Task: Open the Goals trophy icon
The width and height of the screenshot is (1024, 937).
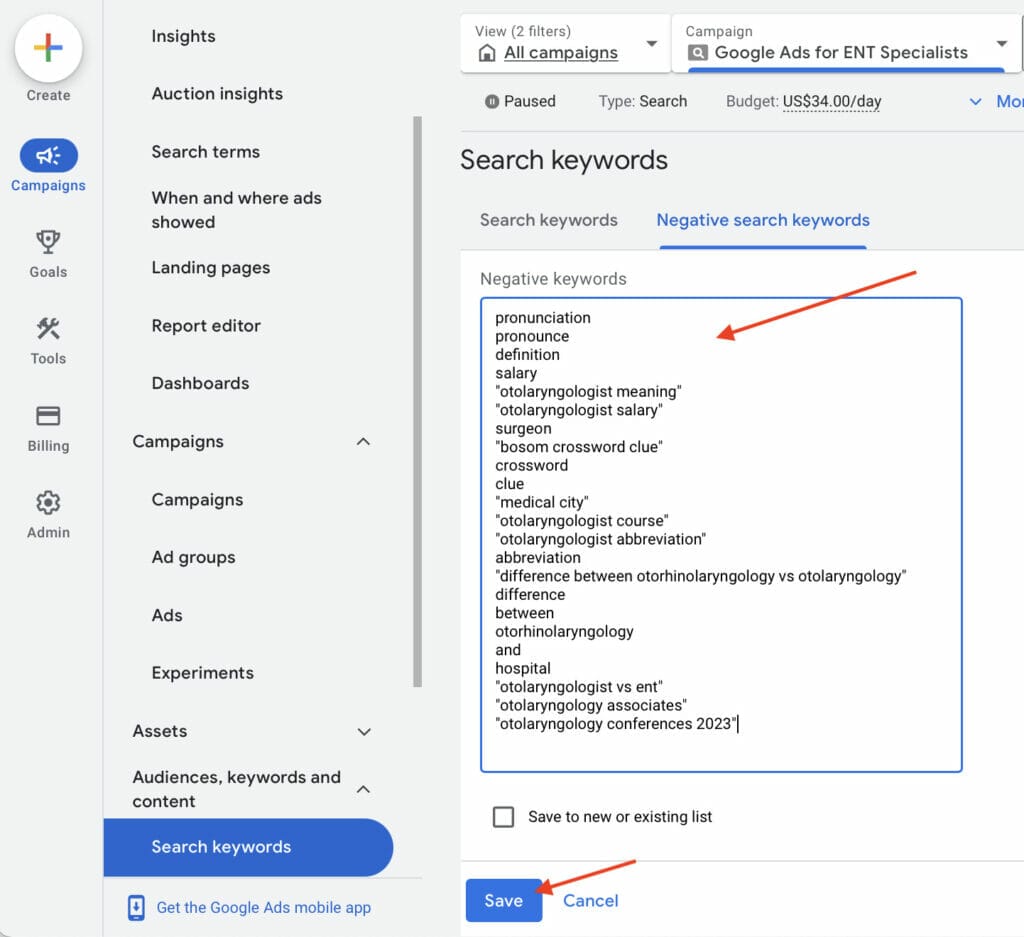Action: coord(48,242)
